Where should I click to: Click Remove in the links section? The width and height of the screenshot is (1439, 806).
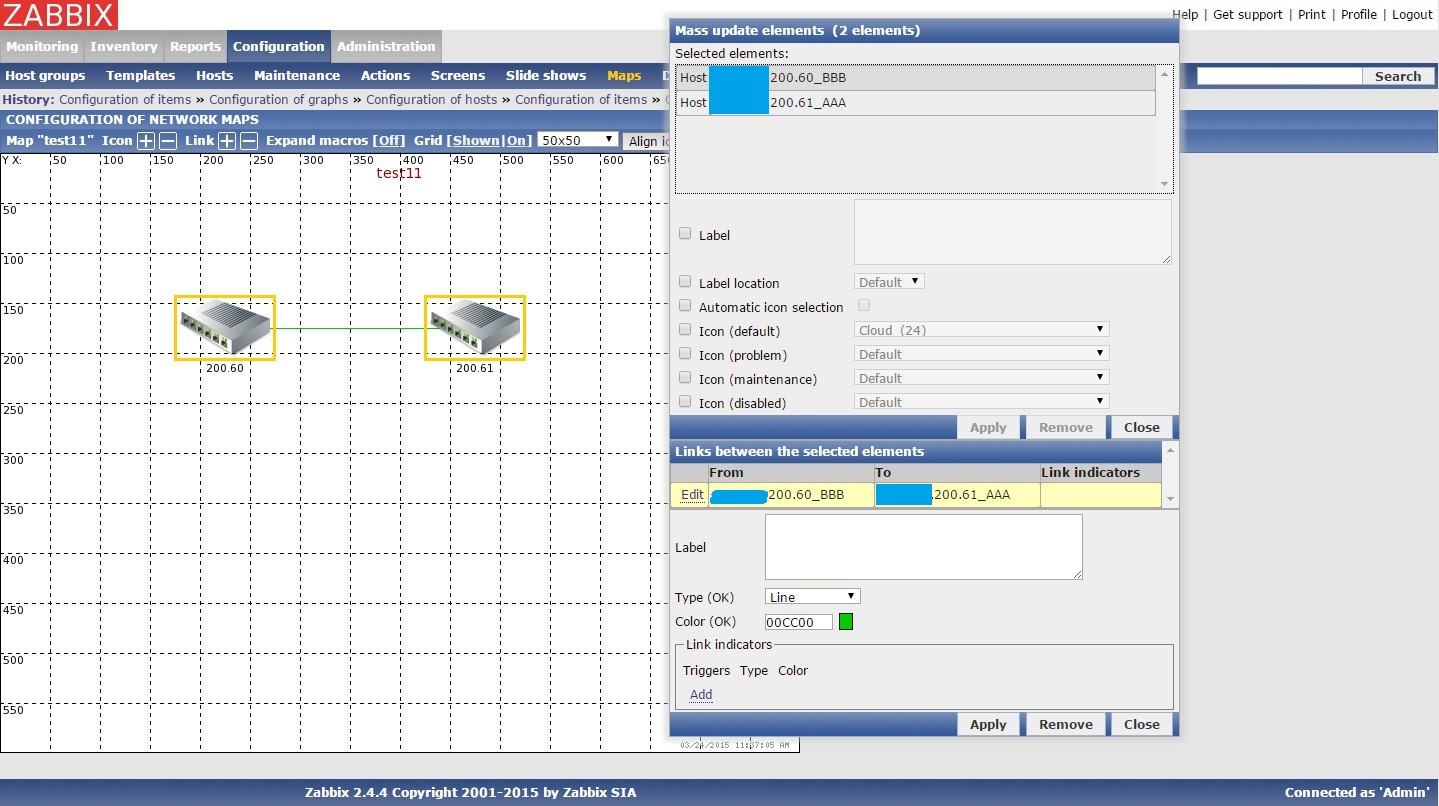1065,724
